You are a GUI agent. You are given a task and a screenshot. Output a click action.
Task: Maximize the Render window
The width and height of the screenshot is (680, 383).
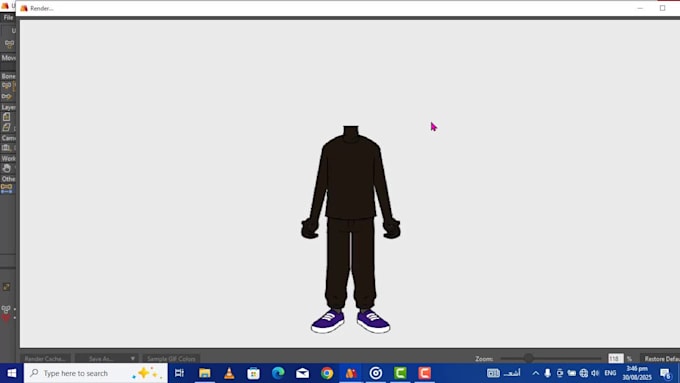click(x=662, y=8)
